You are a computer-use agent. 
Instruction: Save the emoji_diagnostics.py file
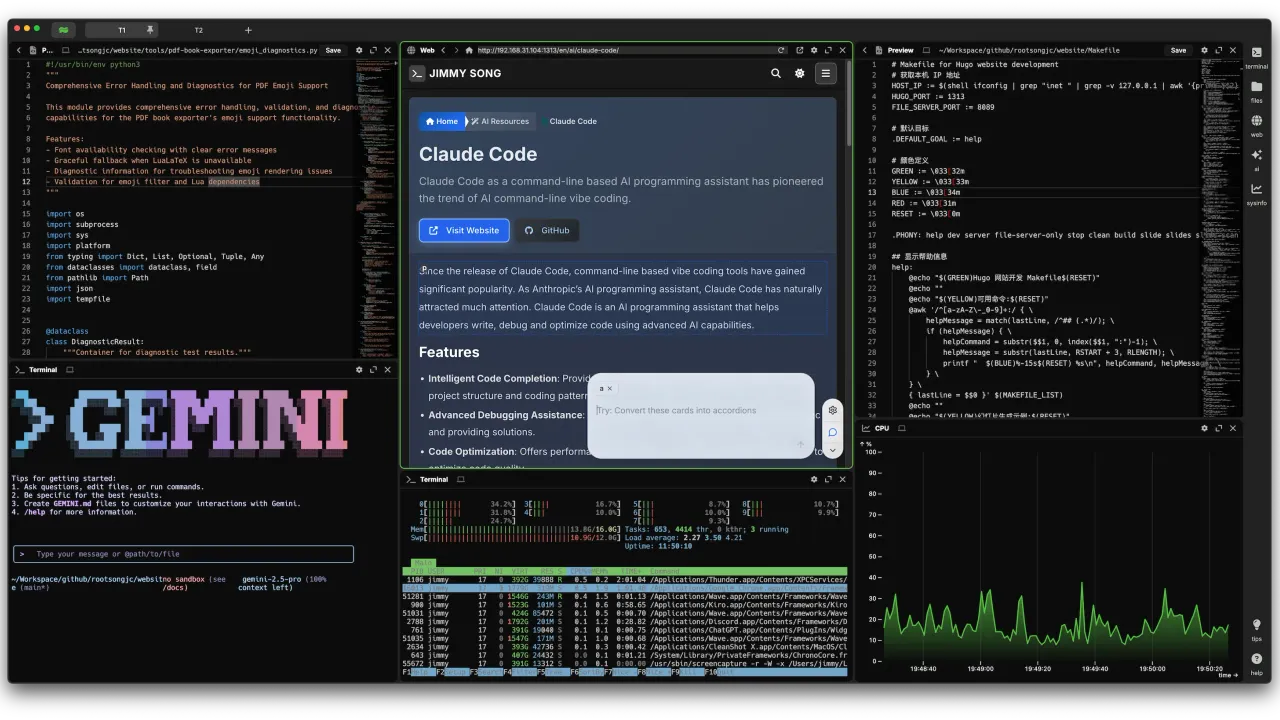pyautogui.click(x=333, y=50)
